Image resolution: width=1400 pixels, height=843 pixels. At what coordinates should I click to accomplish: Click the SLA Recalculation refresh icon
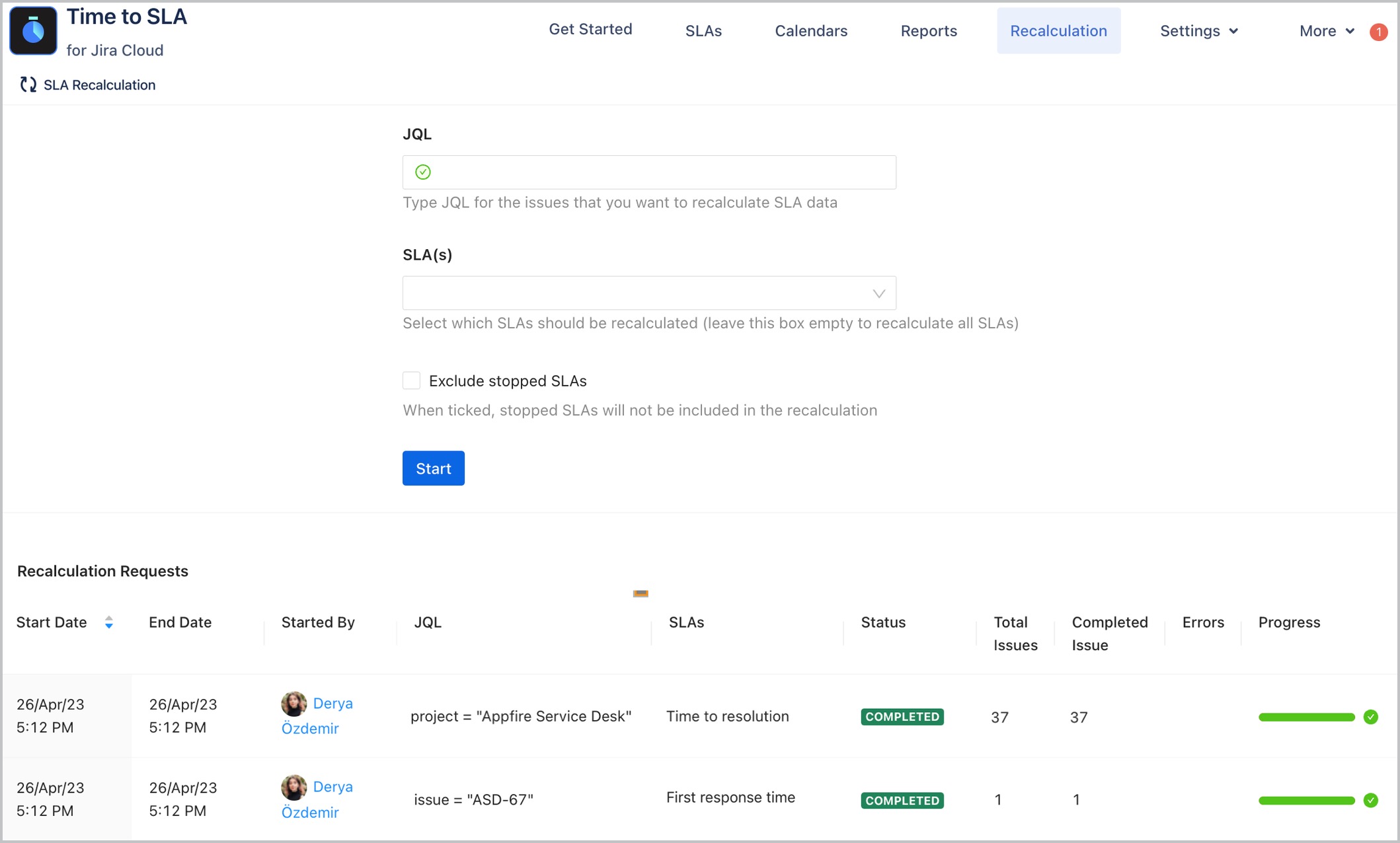28,85
